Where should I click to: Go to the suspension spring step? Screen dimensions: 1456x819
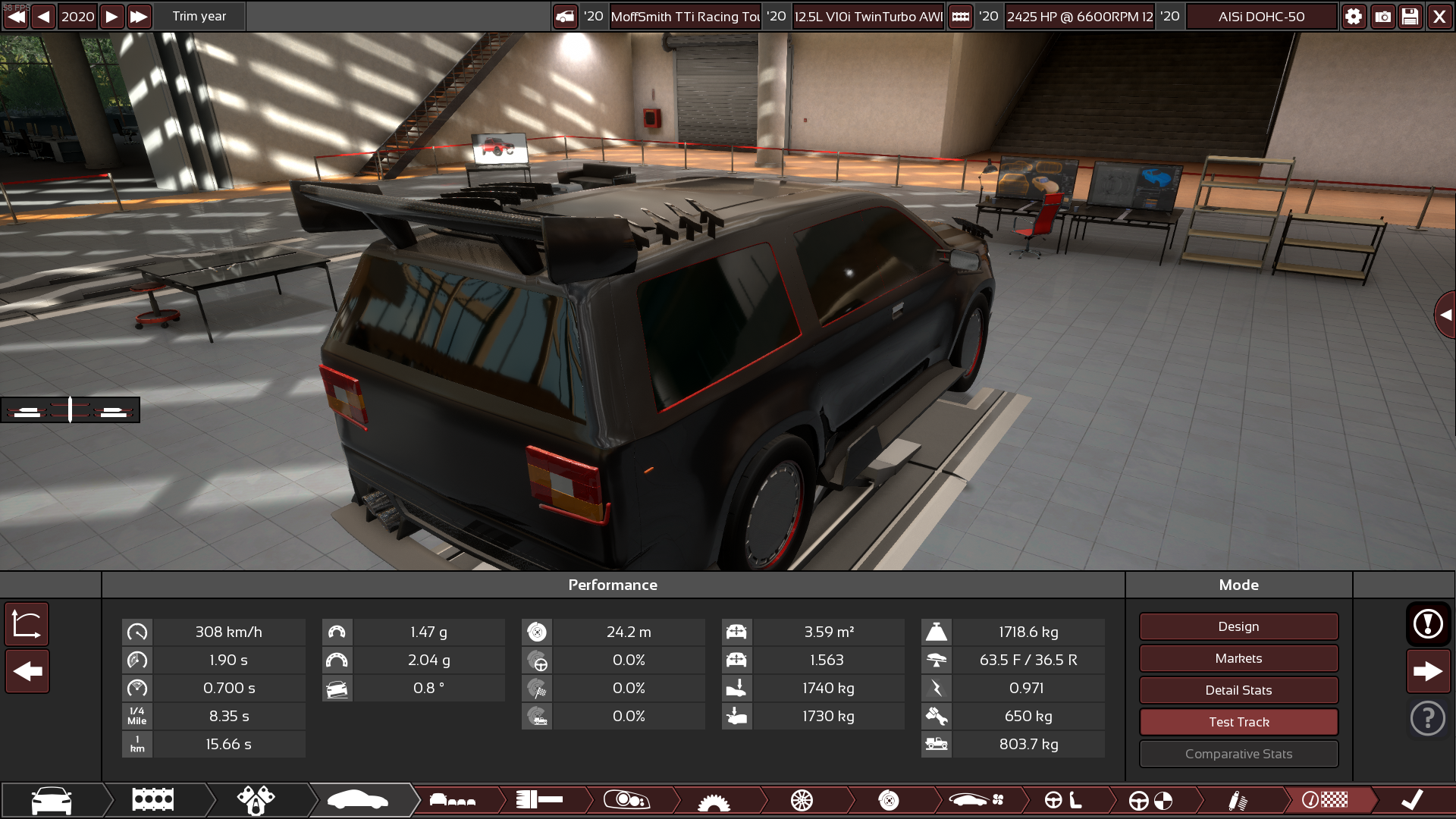(x=1238, y=800)
